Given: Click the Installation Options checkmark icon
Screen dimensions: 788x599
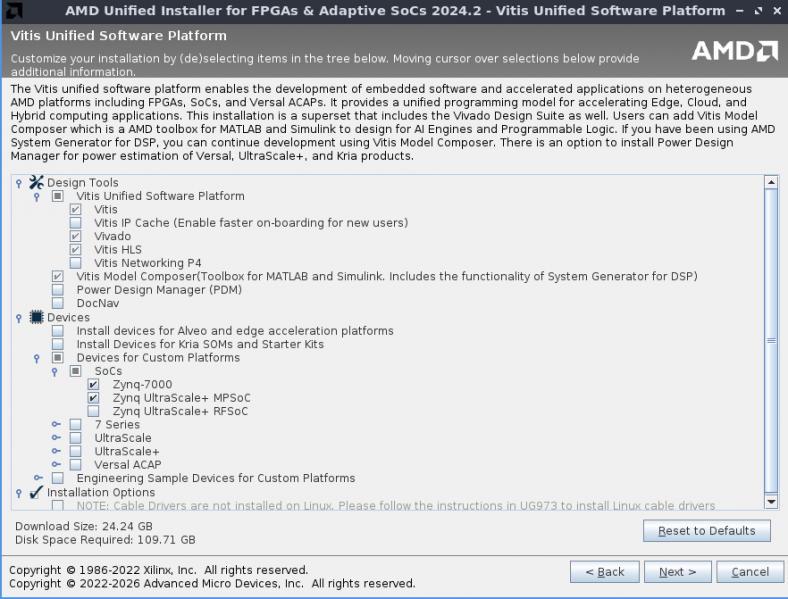Looking at the screenshot, I should pyautogui.click(x=36, y=492).
